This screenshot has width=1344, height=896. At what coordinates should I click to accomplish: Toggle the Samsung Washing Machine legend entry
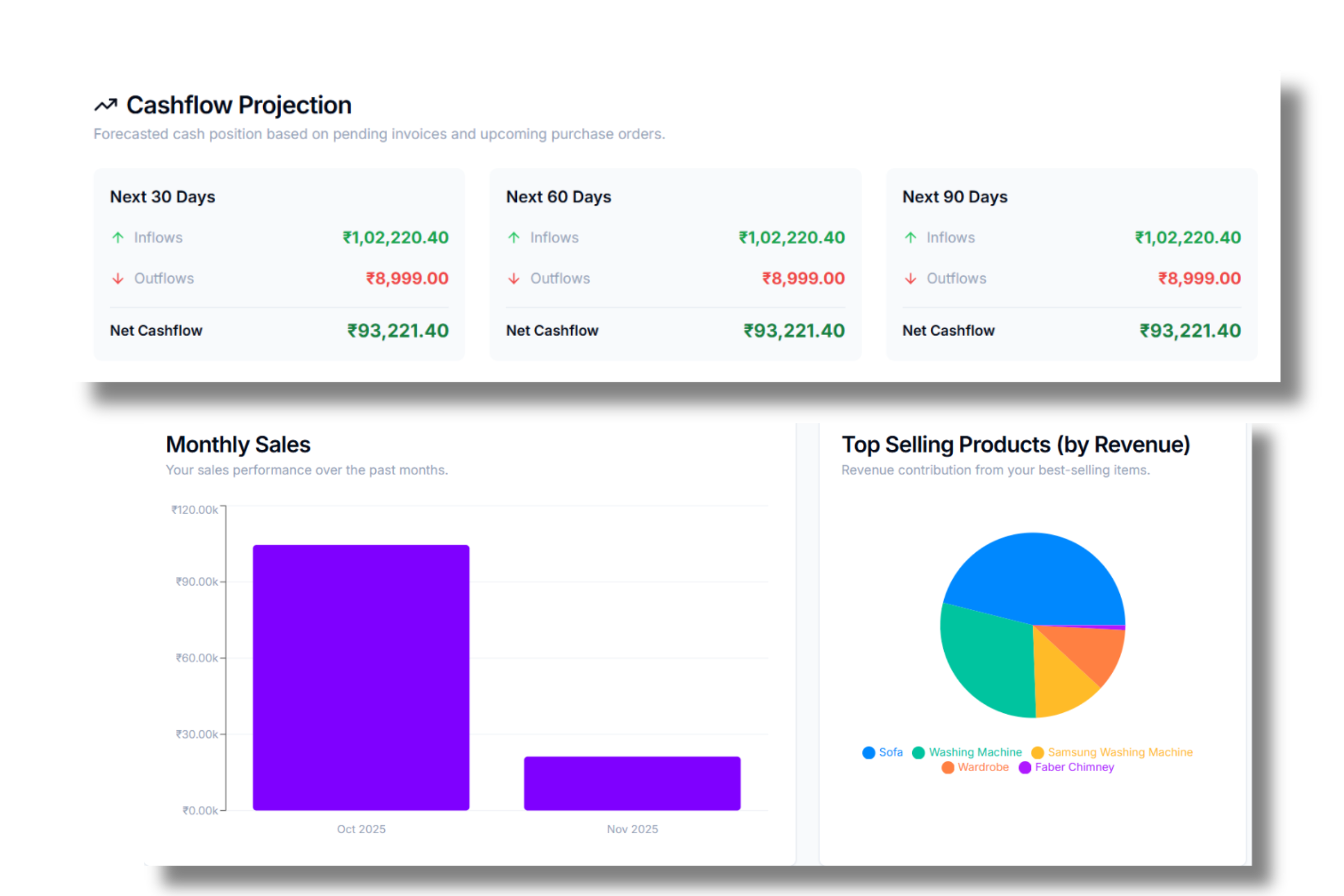[x=1121, y=752]
